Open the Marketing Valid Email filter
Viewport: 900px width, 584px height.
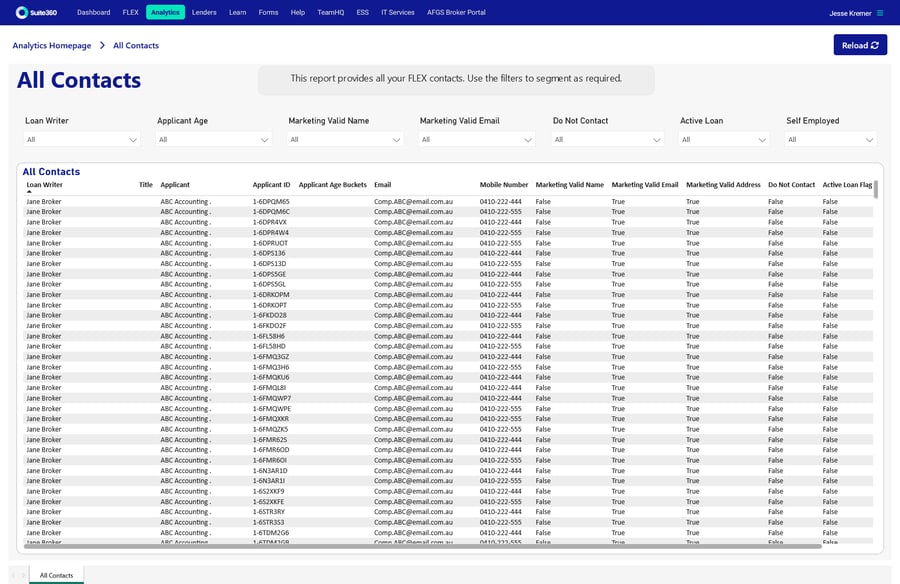[x=476, y=140]
